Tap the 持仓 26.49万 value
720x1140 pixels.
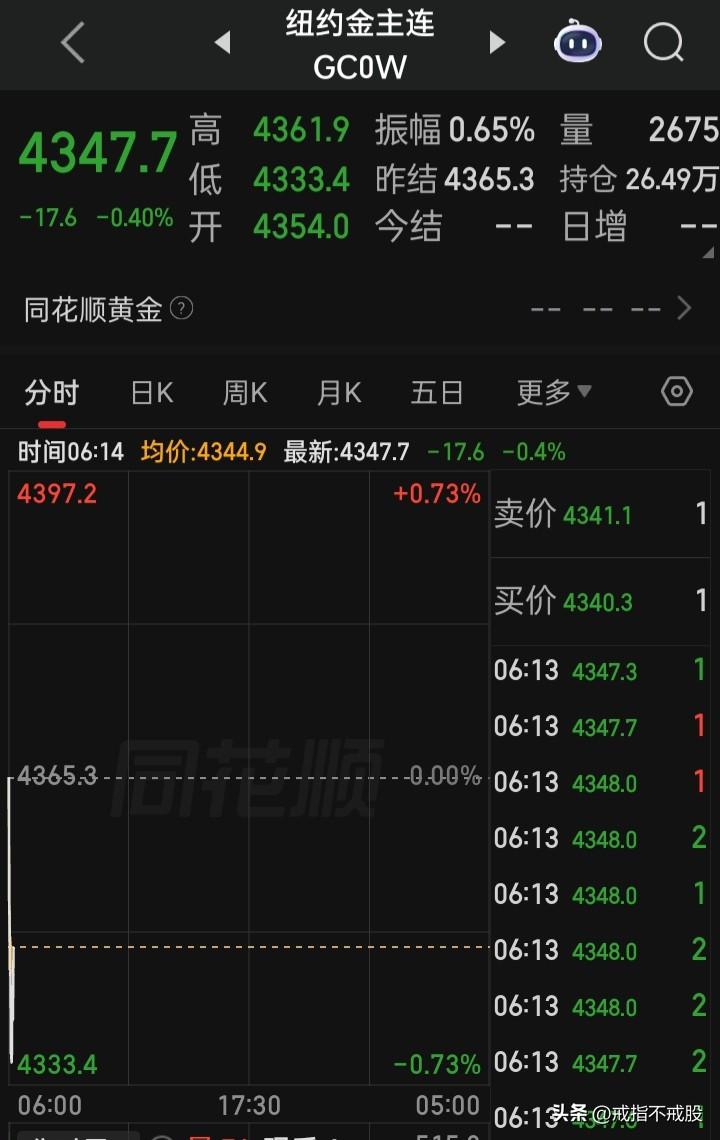[671, 179]
